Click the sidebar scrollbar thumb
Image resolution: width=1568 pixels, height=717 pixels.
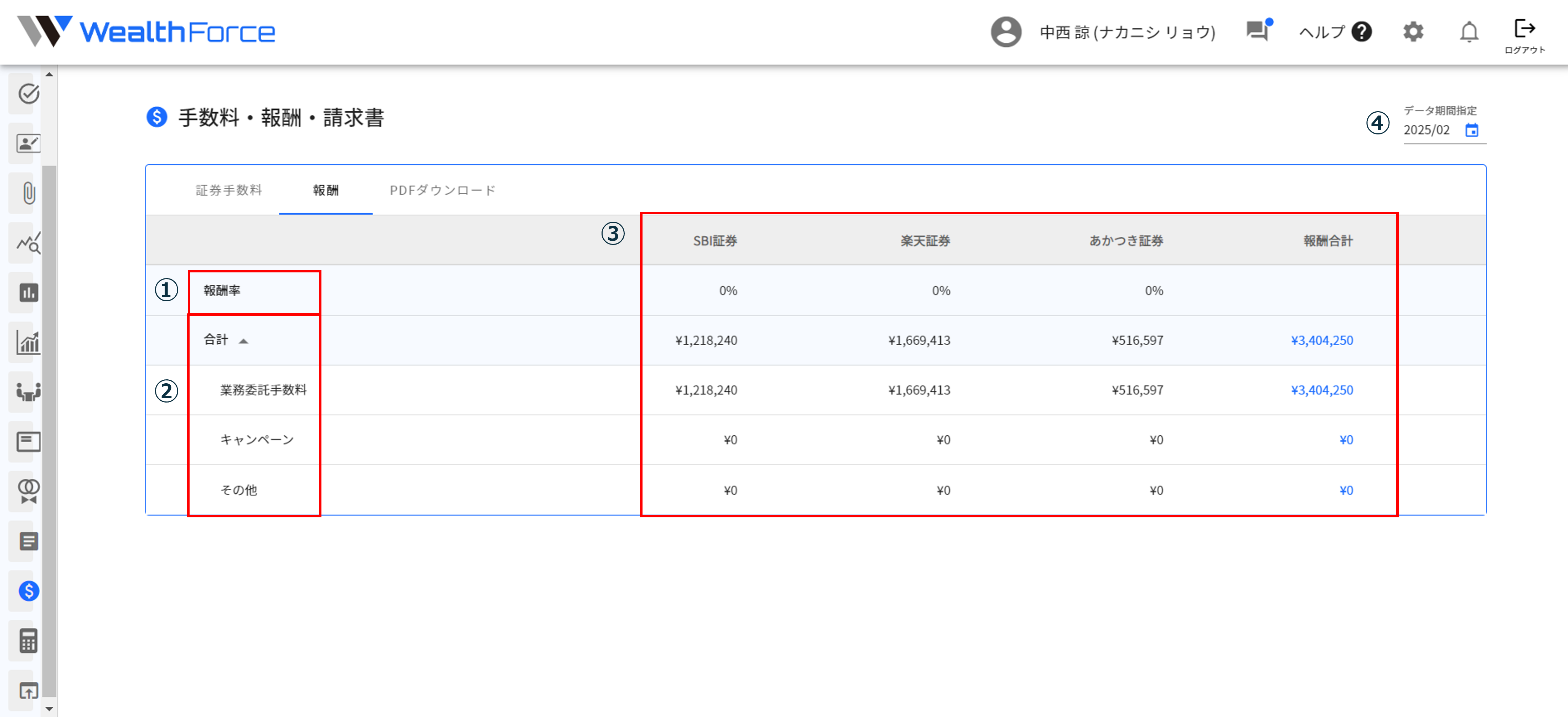click(x=49, y=431)
